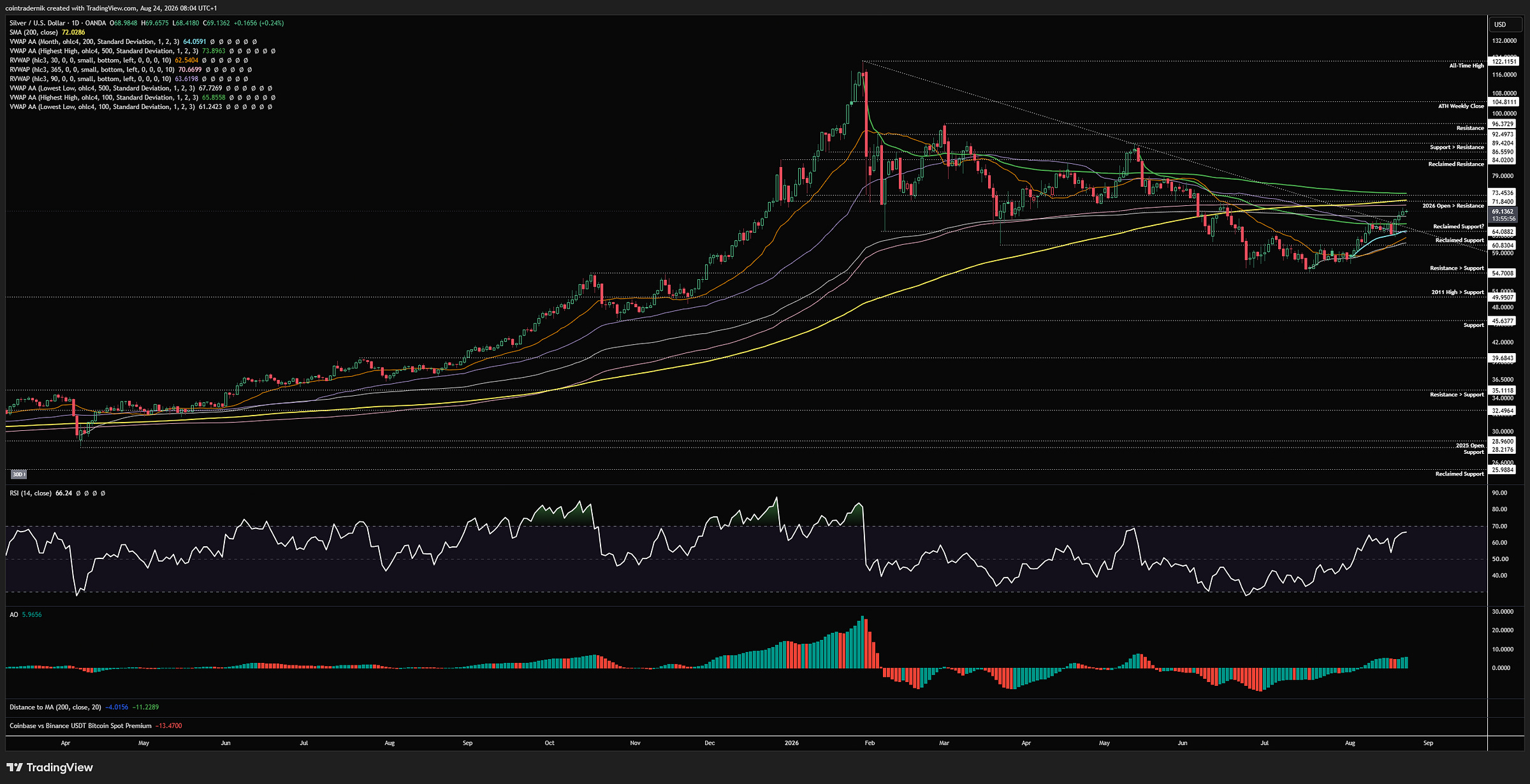Click the Dec marker on the time axis
This screenshot has width=1530, height=784.
[x=710, y=743]
